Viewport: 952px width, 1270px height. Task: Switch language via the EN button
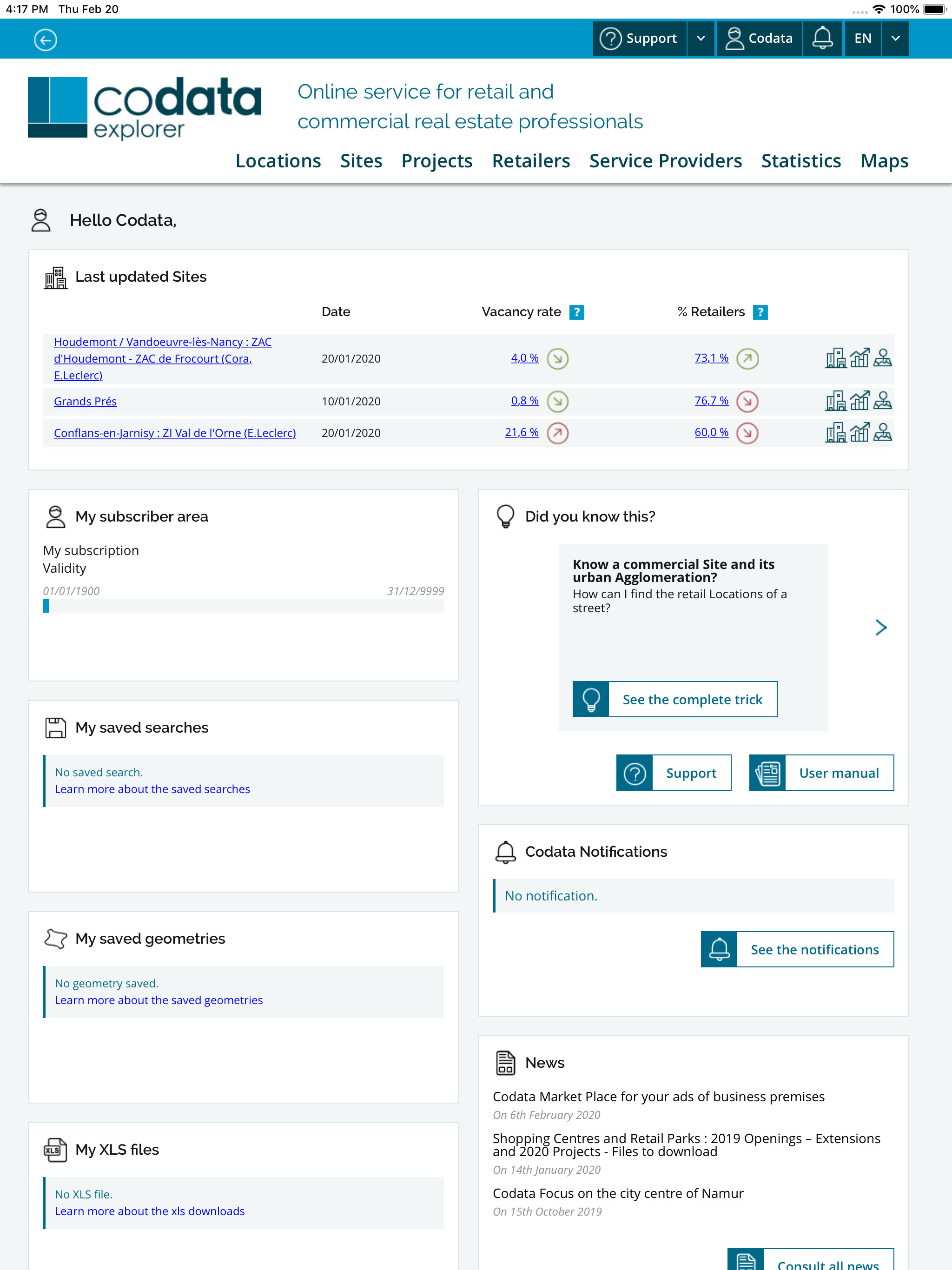862,39
